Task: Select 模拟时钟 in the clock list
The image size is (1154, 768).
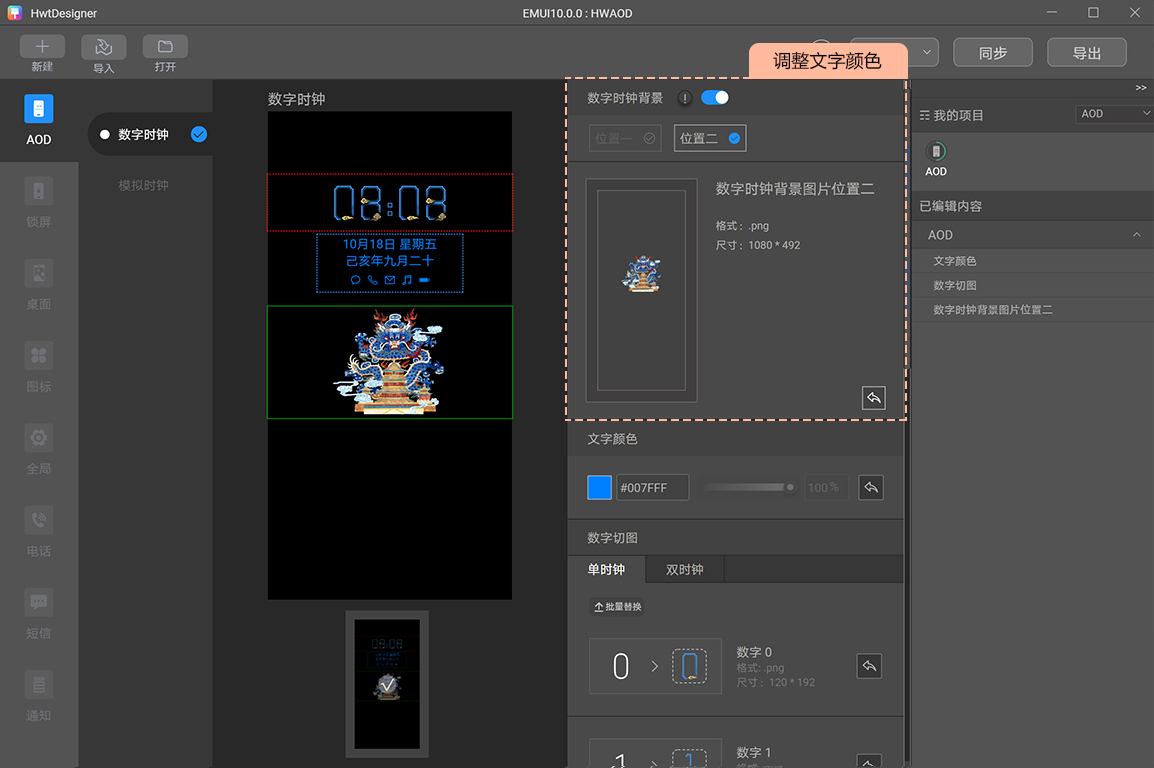Action: [144, 185]
